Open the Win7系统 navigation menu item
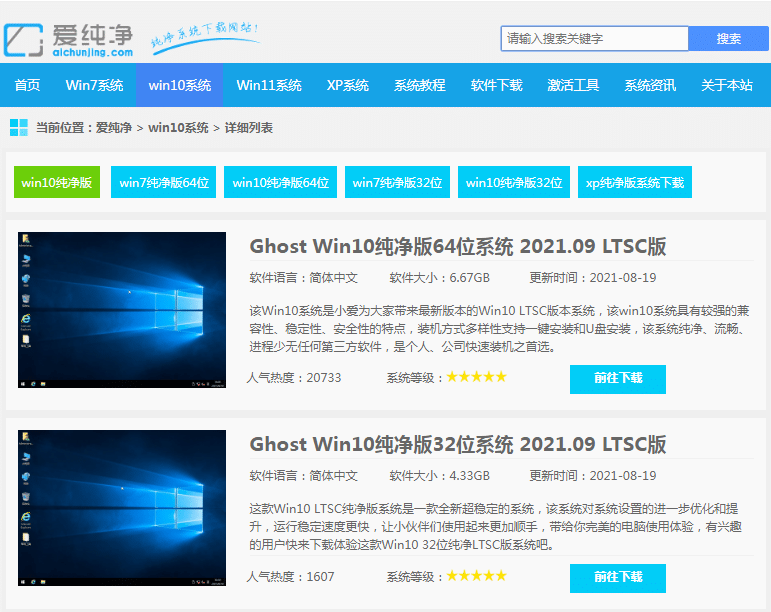 pyautogui.click(x=94, y=85)
